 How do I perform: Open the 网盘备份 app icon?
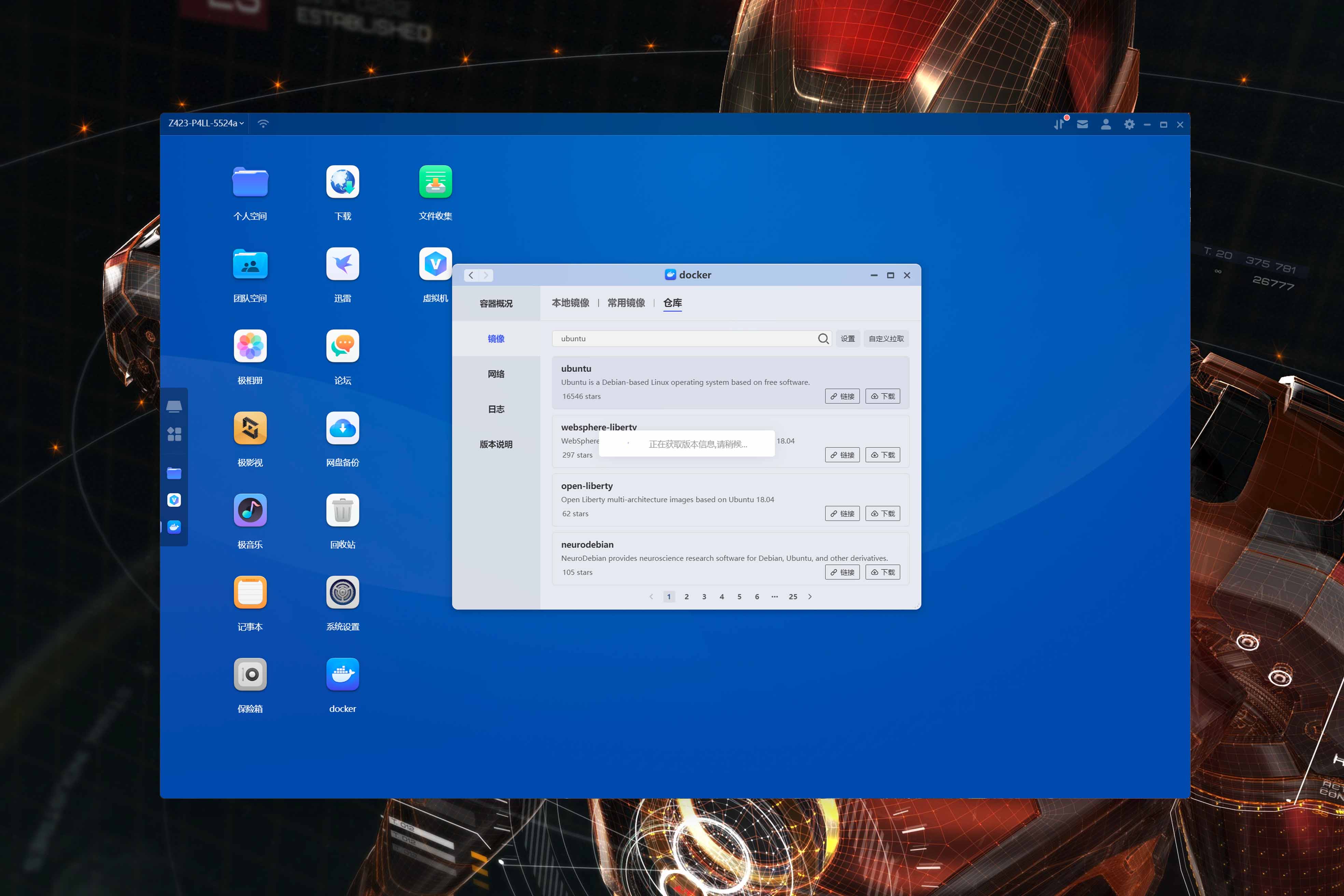[x=343, y=429]
